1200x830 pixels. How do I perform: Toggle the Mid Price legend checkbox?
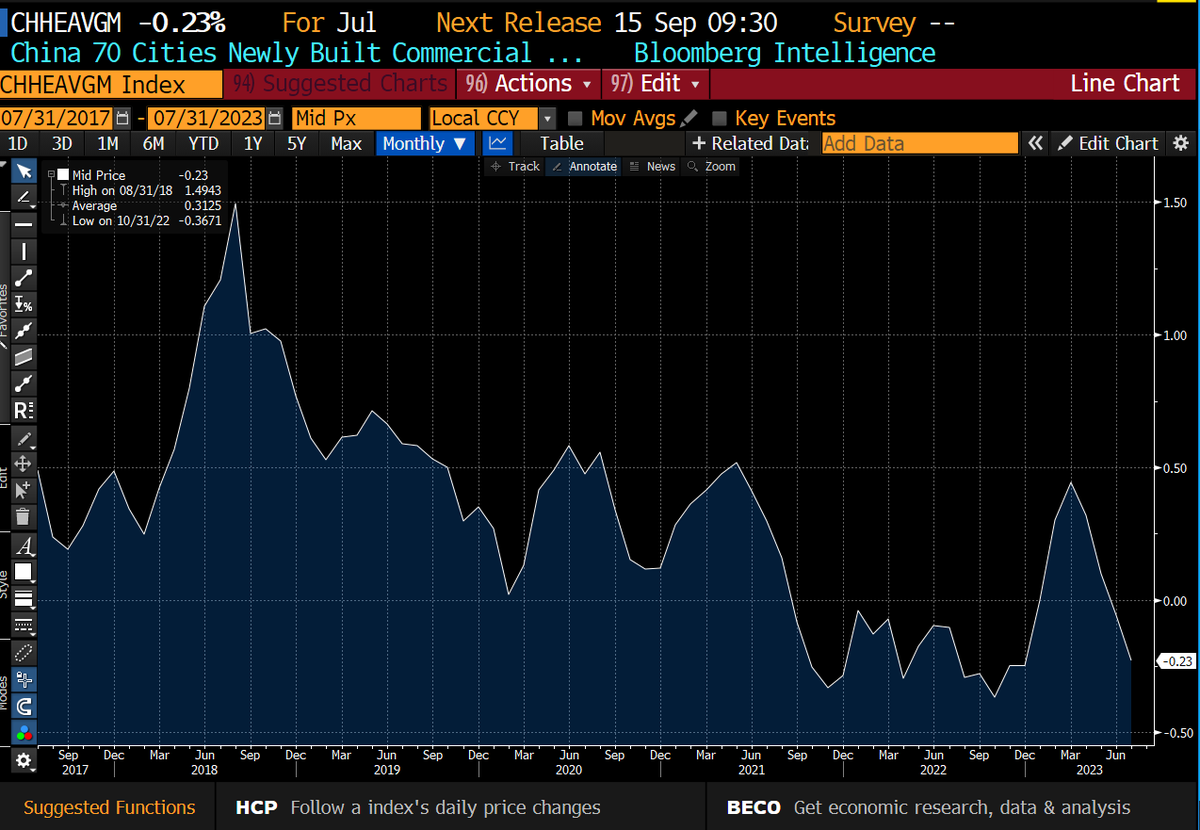pyautogui.click(x=62, y=175)
